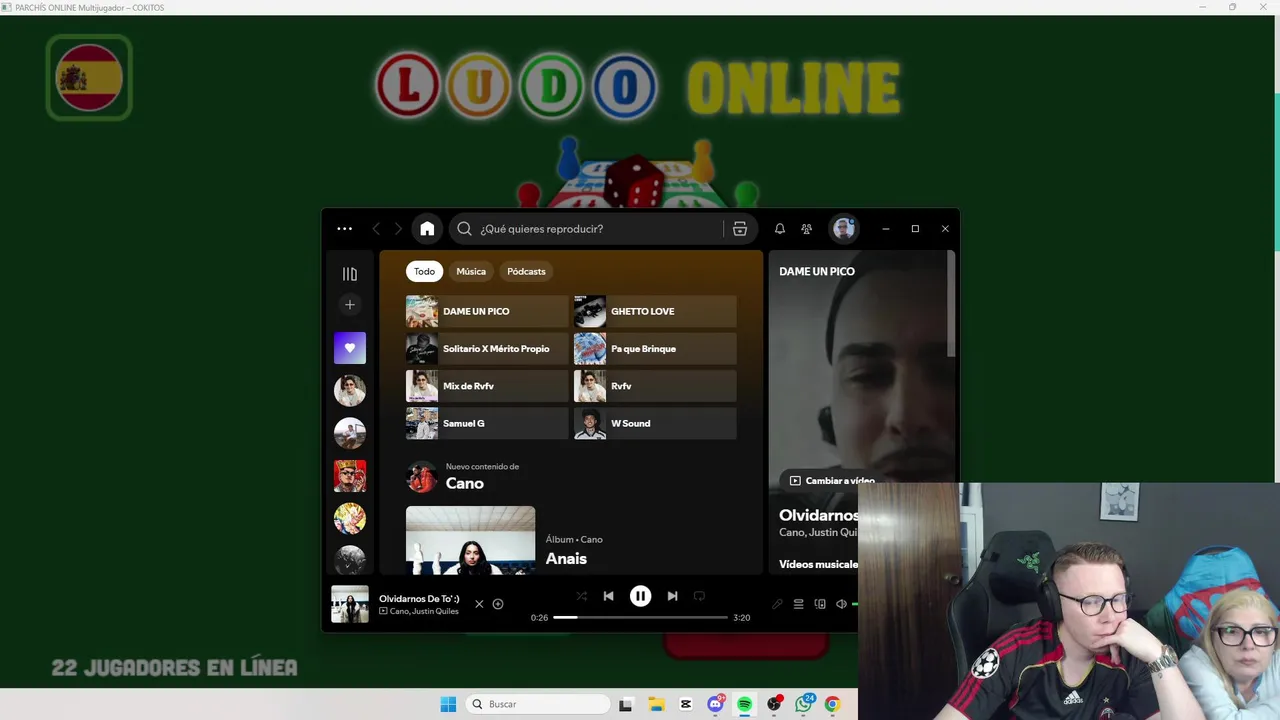1280x720 pixels.
Task: Open the colorful cartoon cover in library sidebar
Action: 350,518
